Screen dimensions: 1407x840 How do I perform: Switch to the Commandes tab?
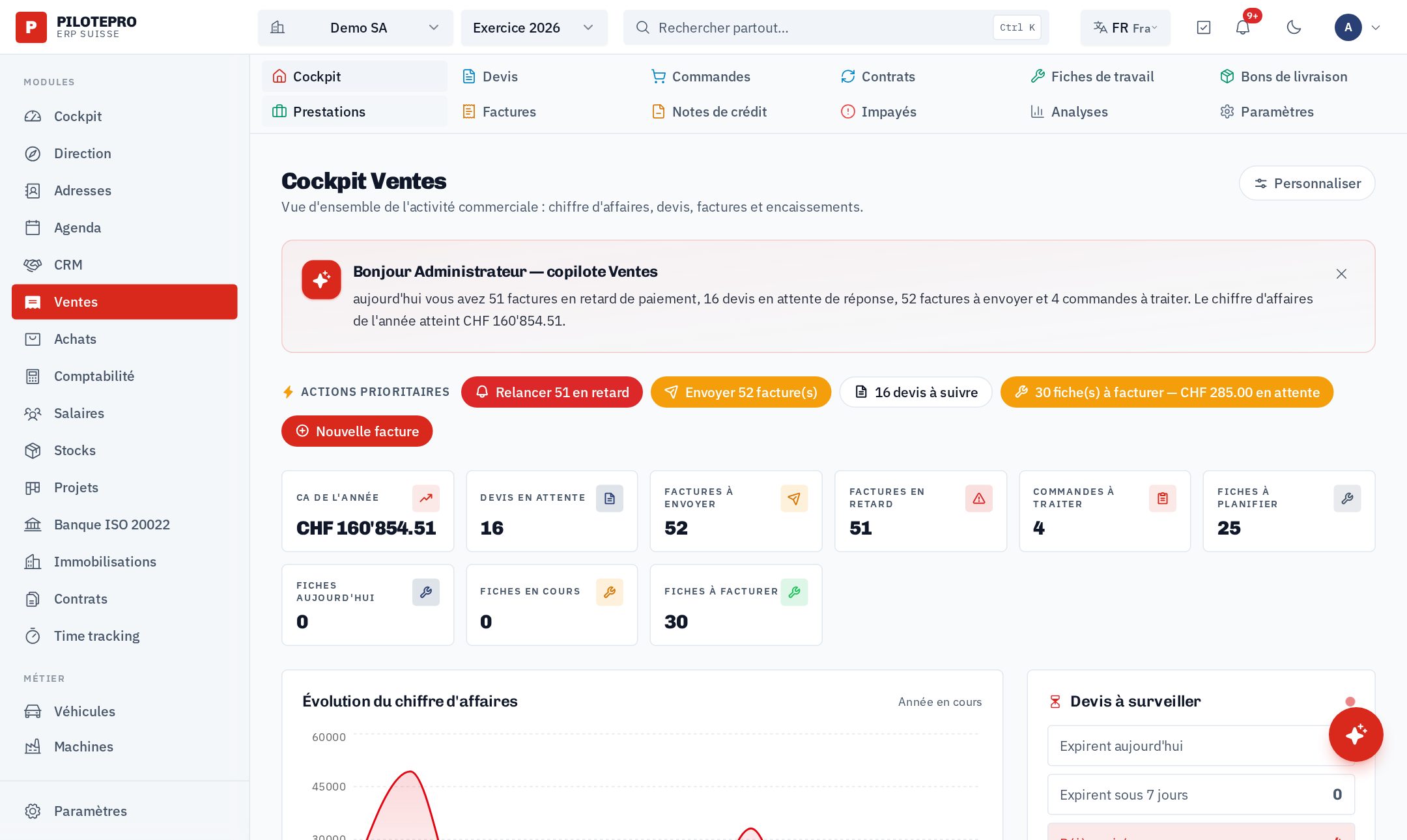733,77
